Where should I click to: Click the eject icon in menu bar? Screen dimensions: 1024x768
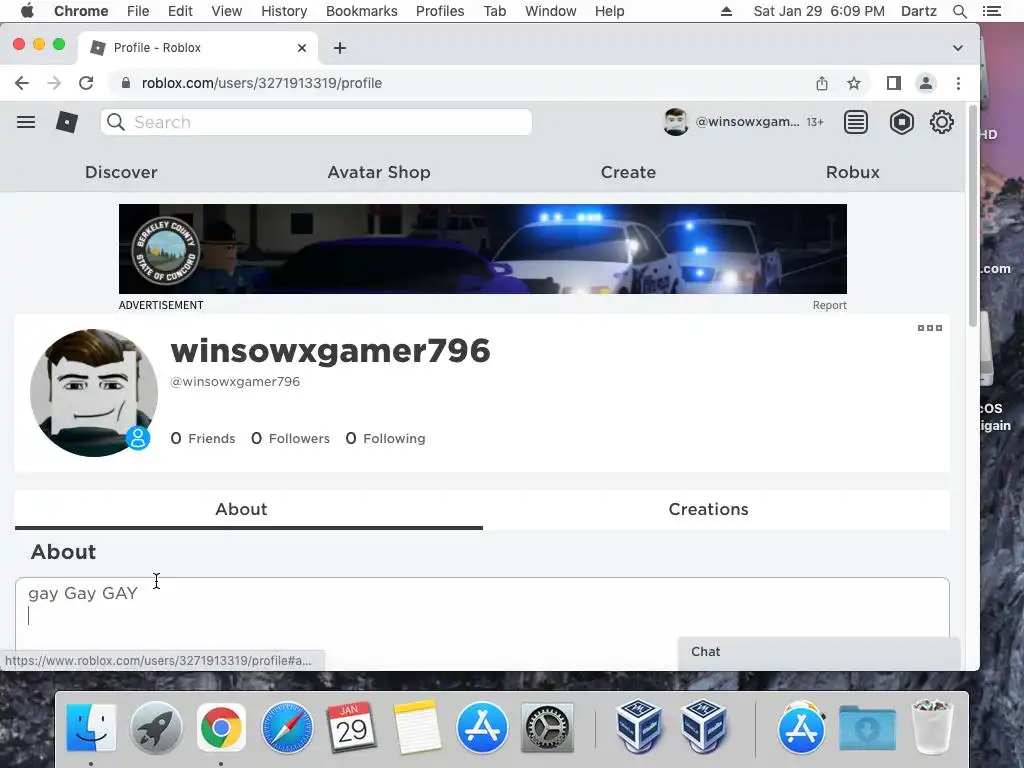coord(726,11)
